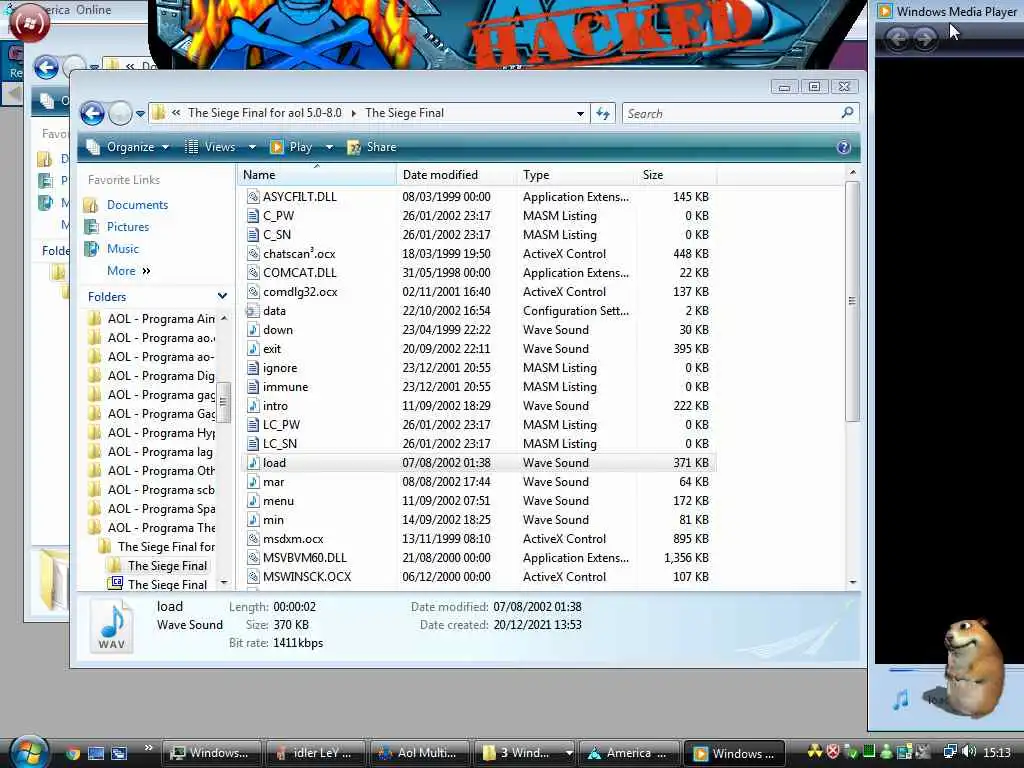This screenshot has height=768, width=1024.
Task: Sort by Size column header
Action: pos(677,175)
